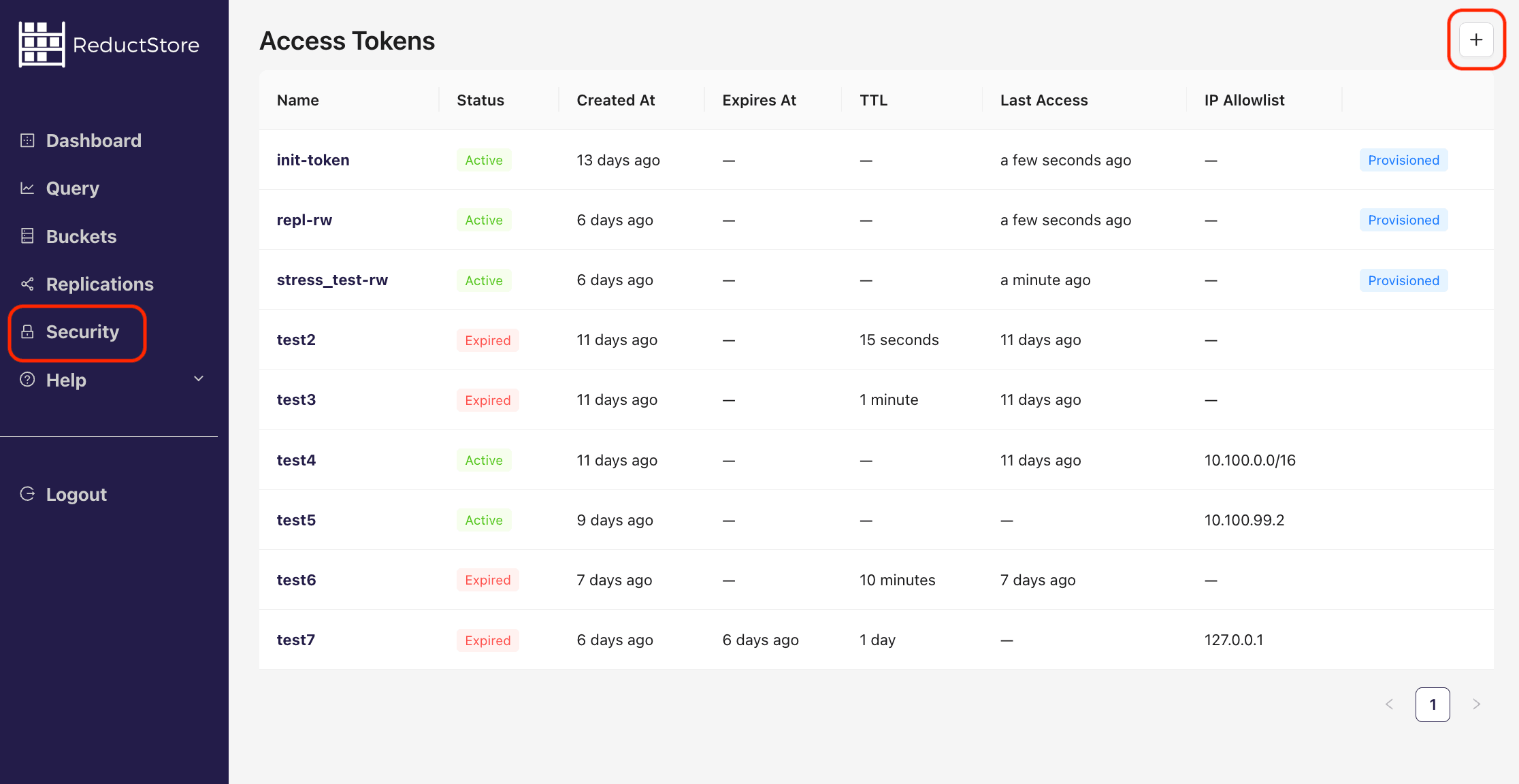This screenshot has height=784, width=1519.
Task: Expand the Help menu chevron
Action: tap(197, 378)
